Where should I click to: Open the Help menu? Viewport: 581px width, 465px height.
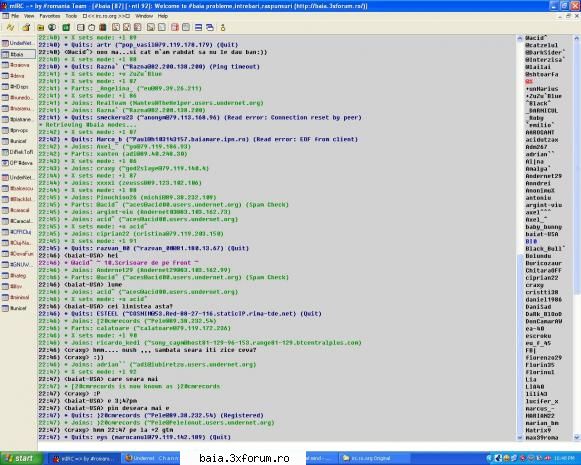(x=163, y=16)
